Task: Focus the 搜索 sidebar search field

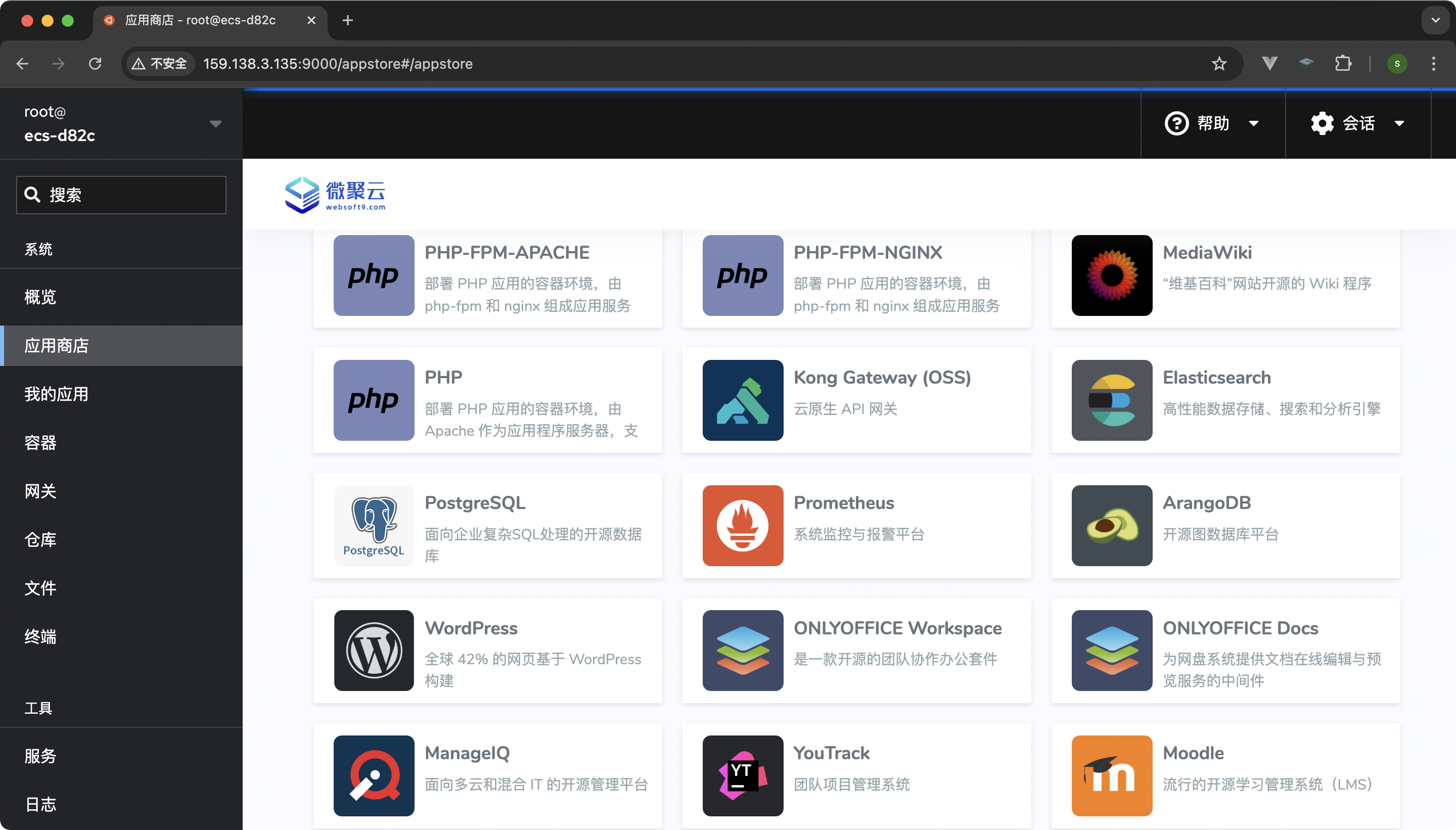Action: coord(121,195)
